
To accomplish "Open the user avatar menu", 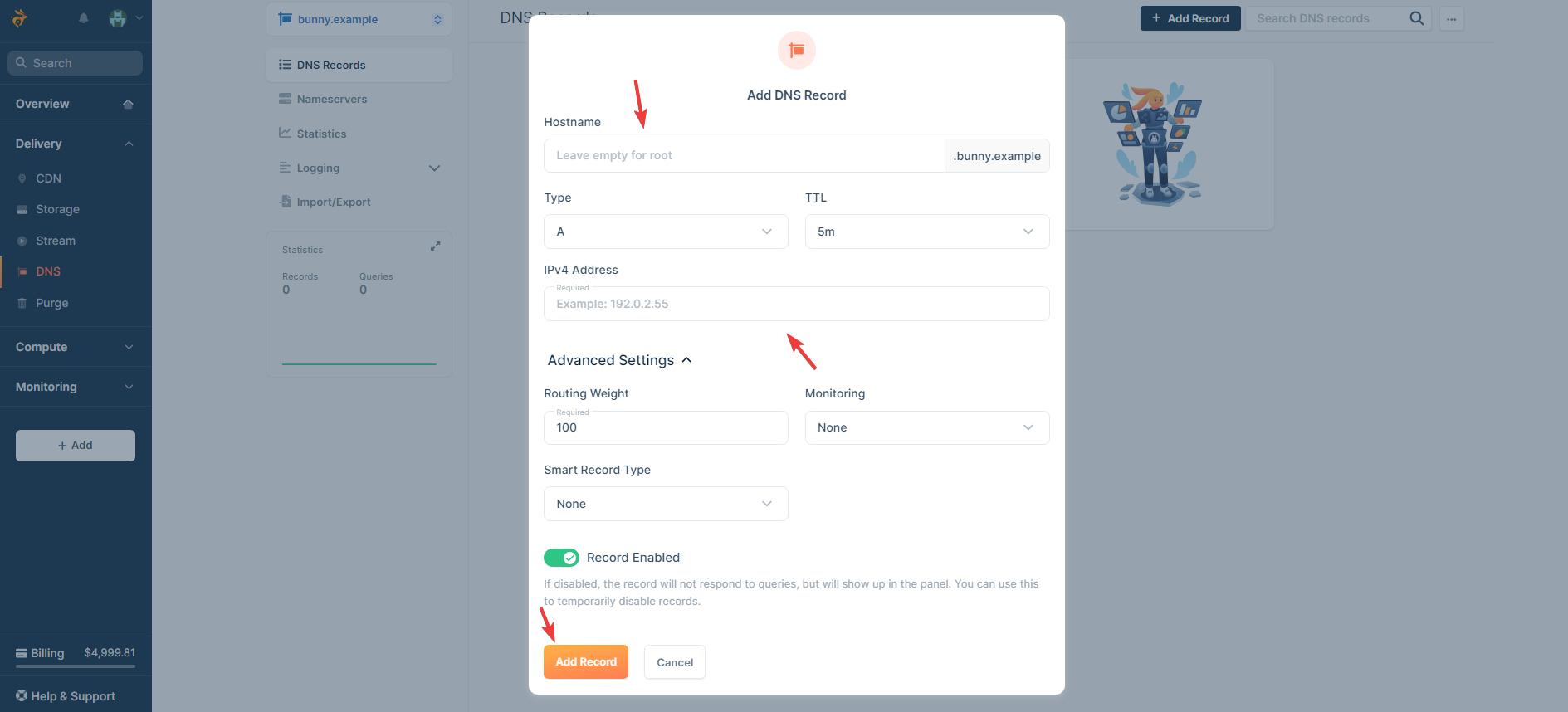I will (125, 18).
